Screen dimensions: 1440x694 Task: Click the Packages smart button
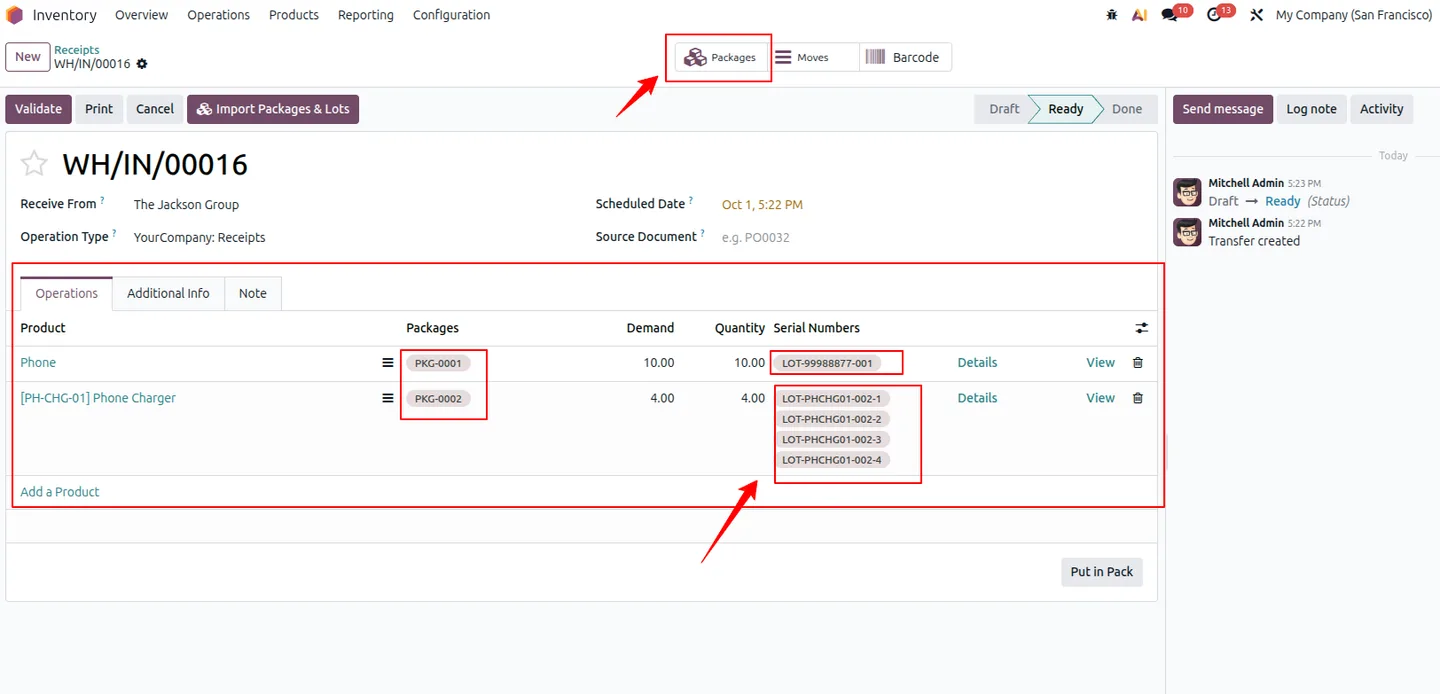pyautogui.click(x=720, y=57)
